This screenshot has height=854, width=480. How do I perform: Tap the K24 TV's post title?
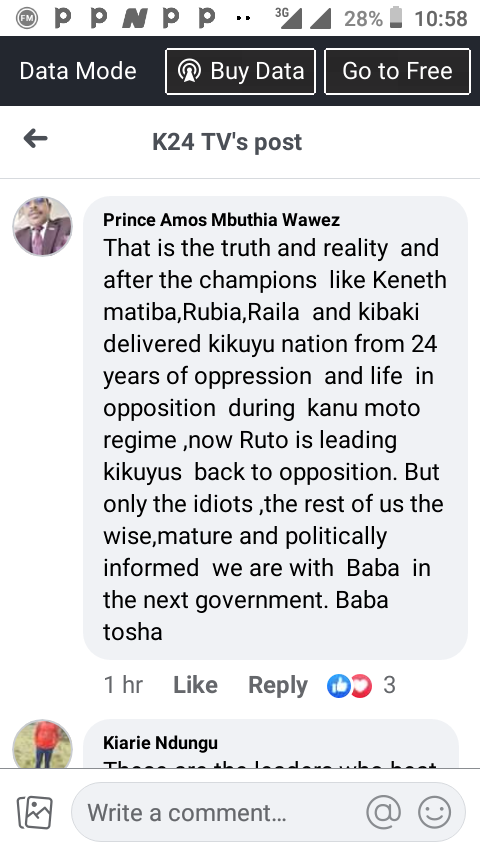(227, 142)
